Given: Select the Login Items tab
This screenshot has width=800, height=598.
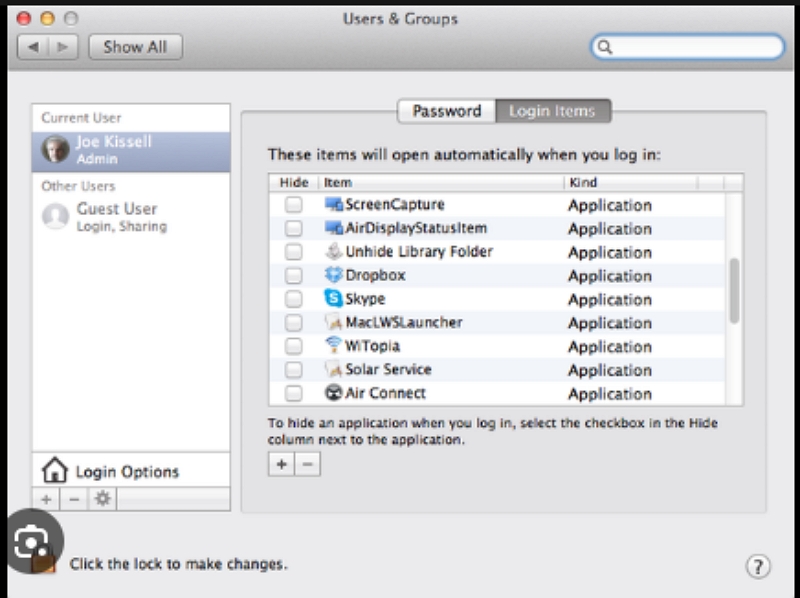Looking at the screenshot, I should 553,111.
